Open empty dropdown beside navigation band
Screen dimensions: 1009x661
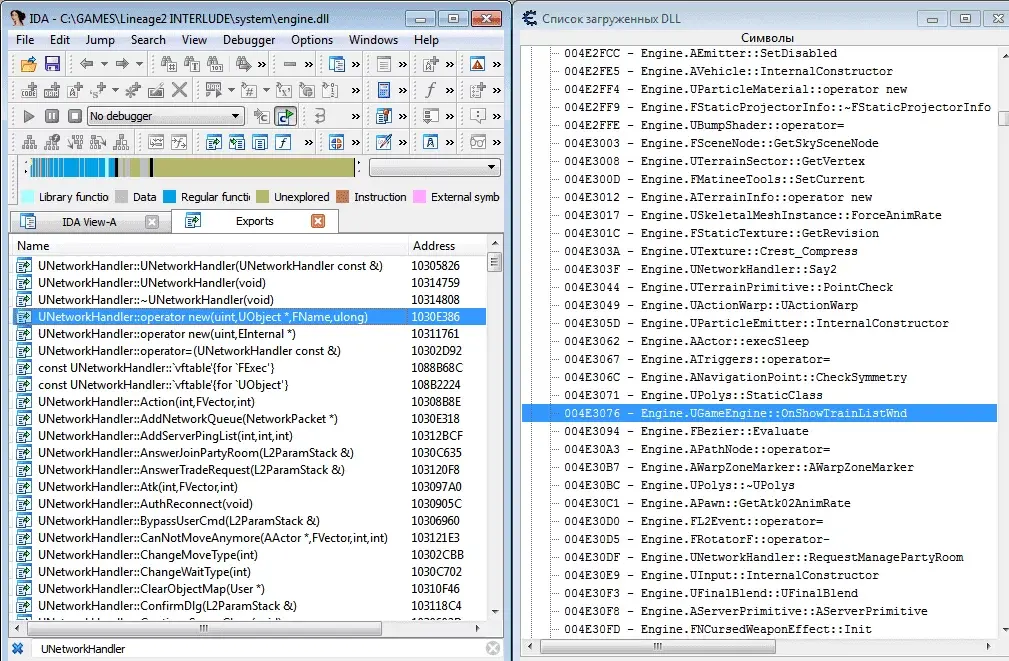tap(435, 167)
